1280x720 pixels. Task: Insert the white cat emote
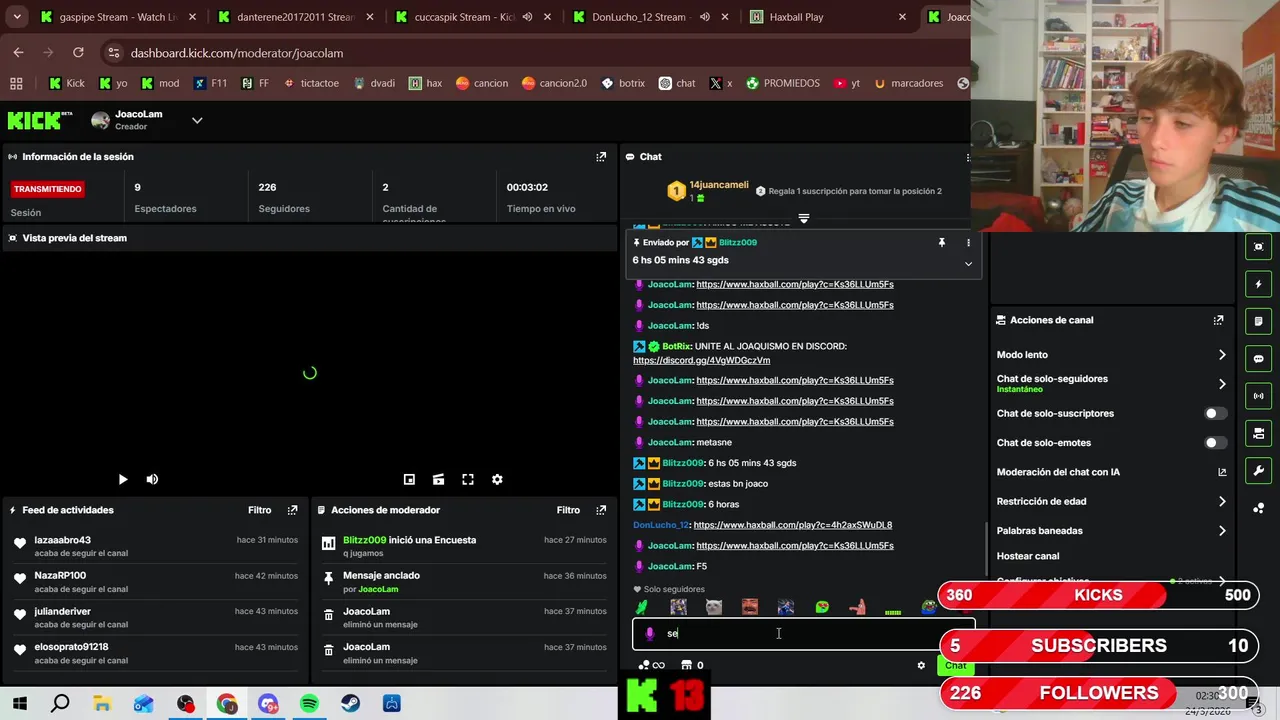point(714,607)
